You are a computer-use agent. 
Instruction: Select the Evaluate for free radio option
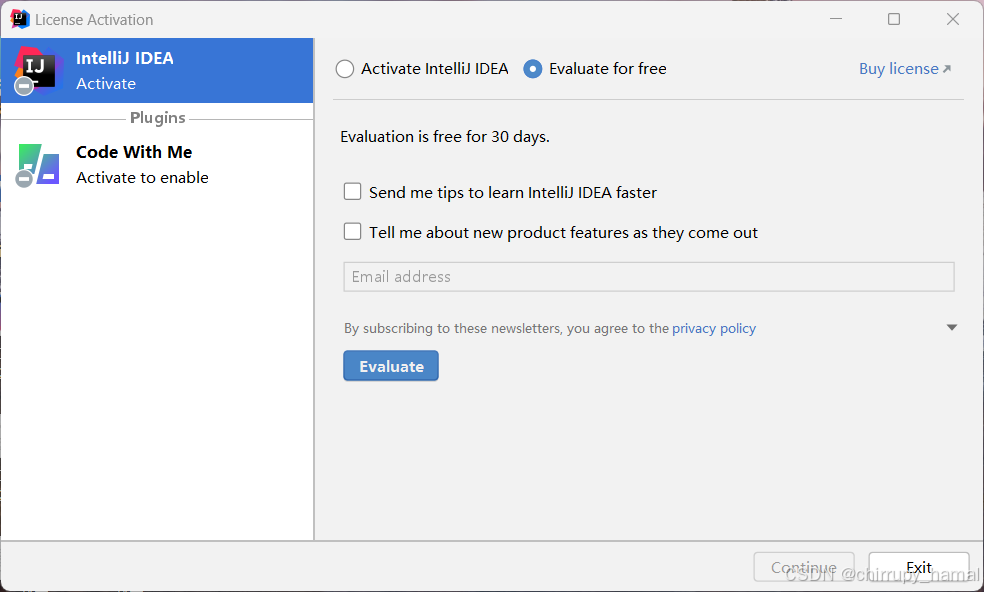point(533,69)
